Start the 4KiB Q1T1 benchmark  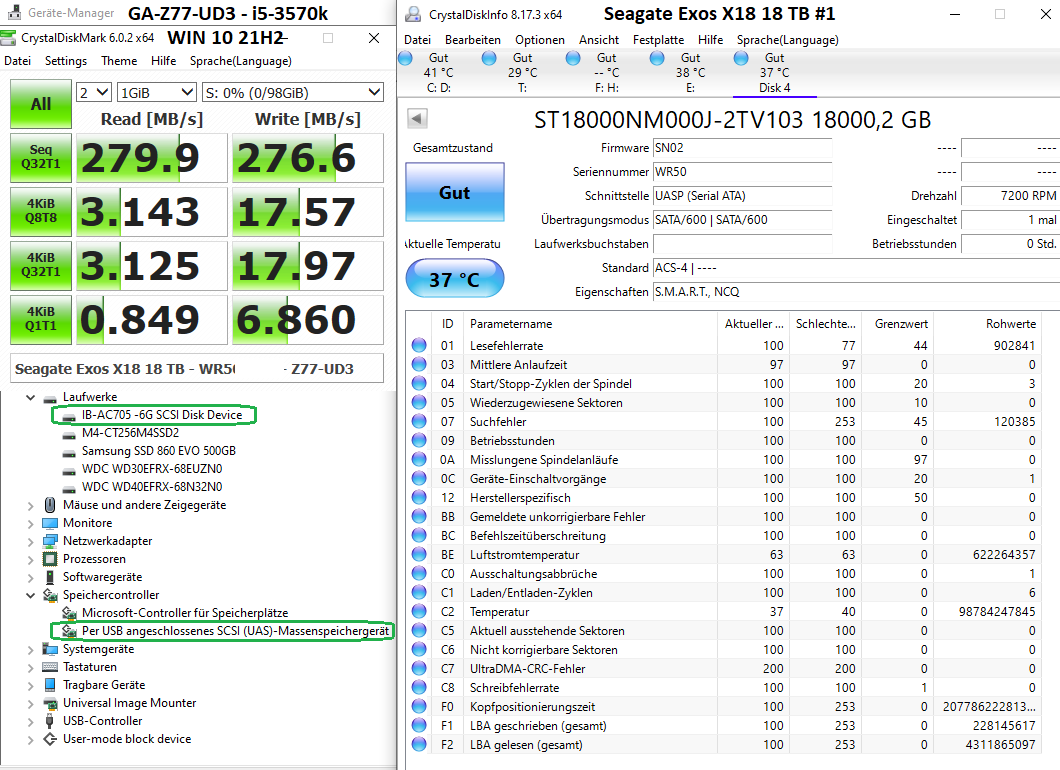coord(41,319)
